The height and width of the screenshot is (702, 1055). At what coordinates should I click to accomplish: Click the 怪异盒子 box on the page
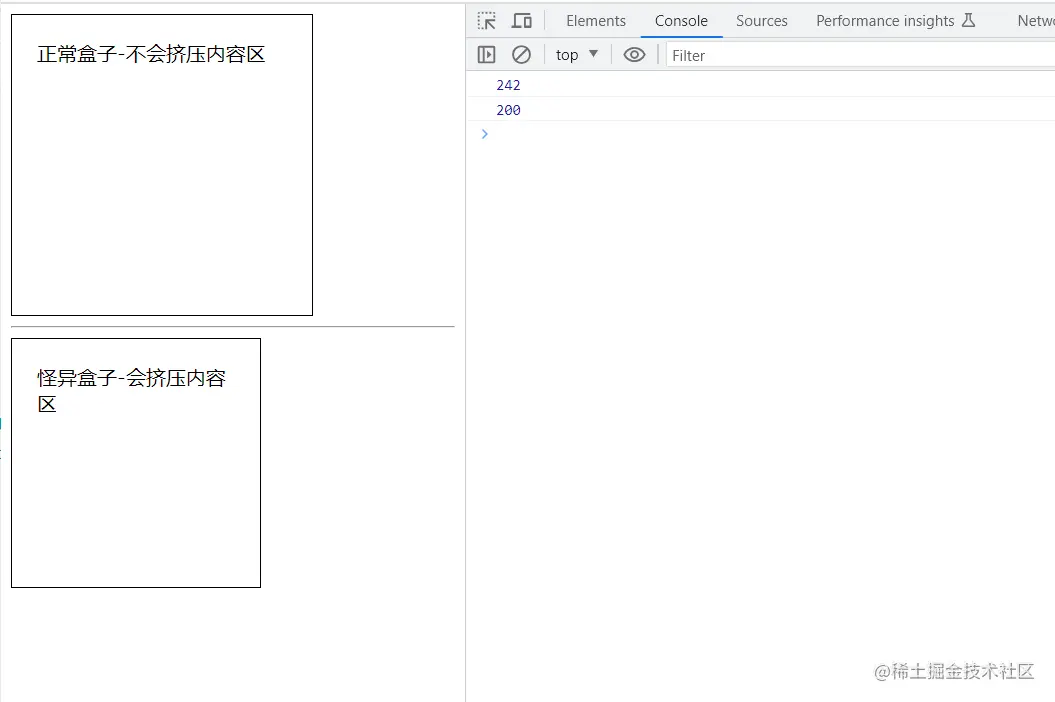[135, 462]
